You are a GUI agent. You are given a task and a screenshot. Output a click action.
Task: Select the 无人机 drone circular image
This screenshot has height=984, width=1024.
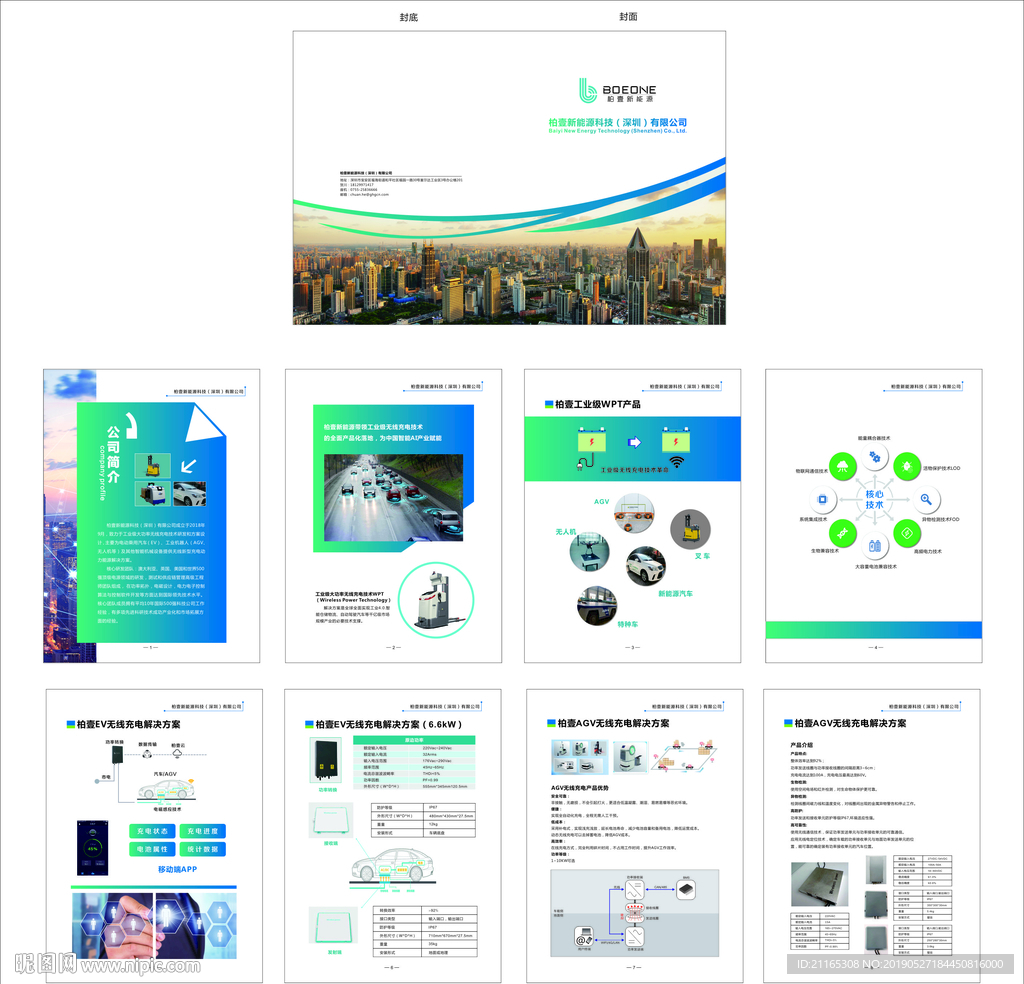(x=589, y=552)
